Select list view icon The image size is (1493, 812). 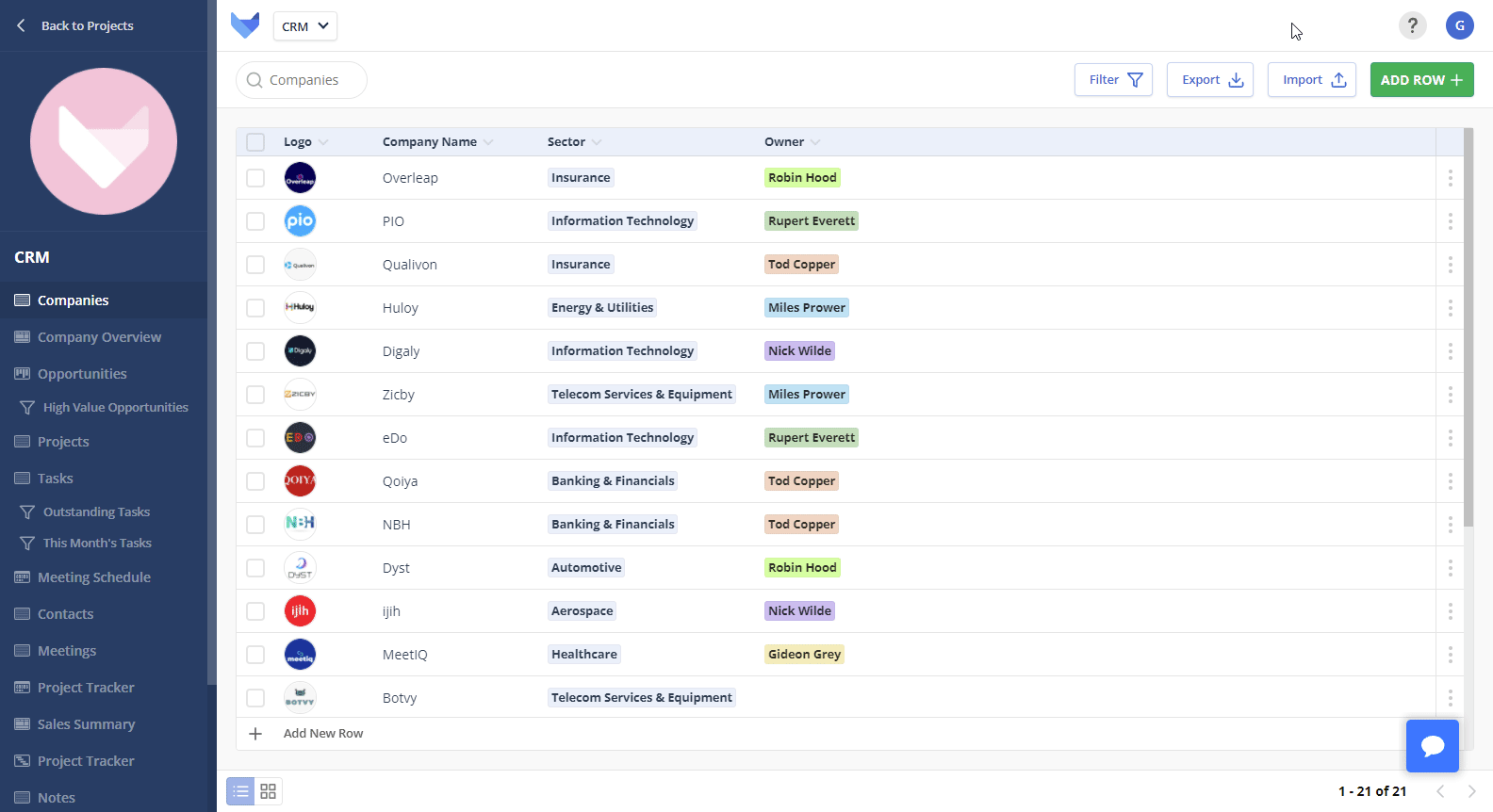click(x=241, y=791)
